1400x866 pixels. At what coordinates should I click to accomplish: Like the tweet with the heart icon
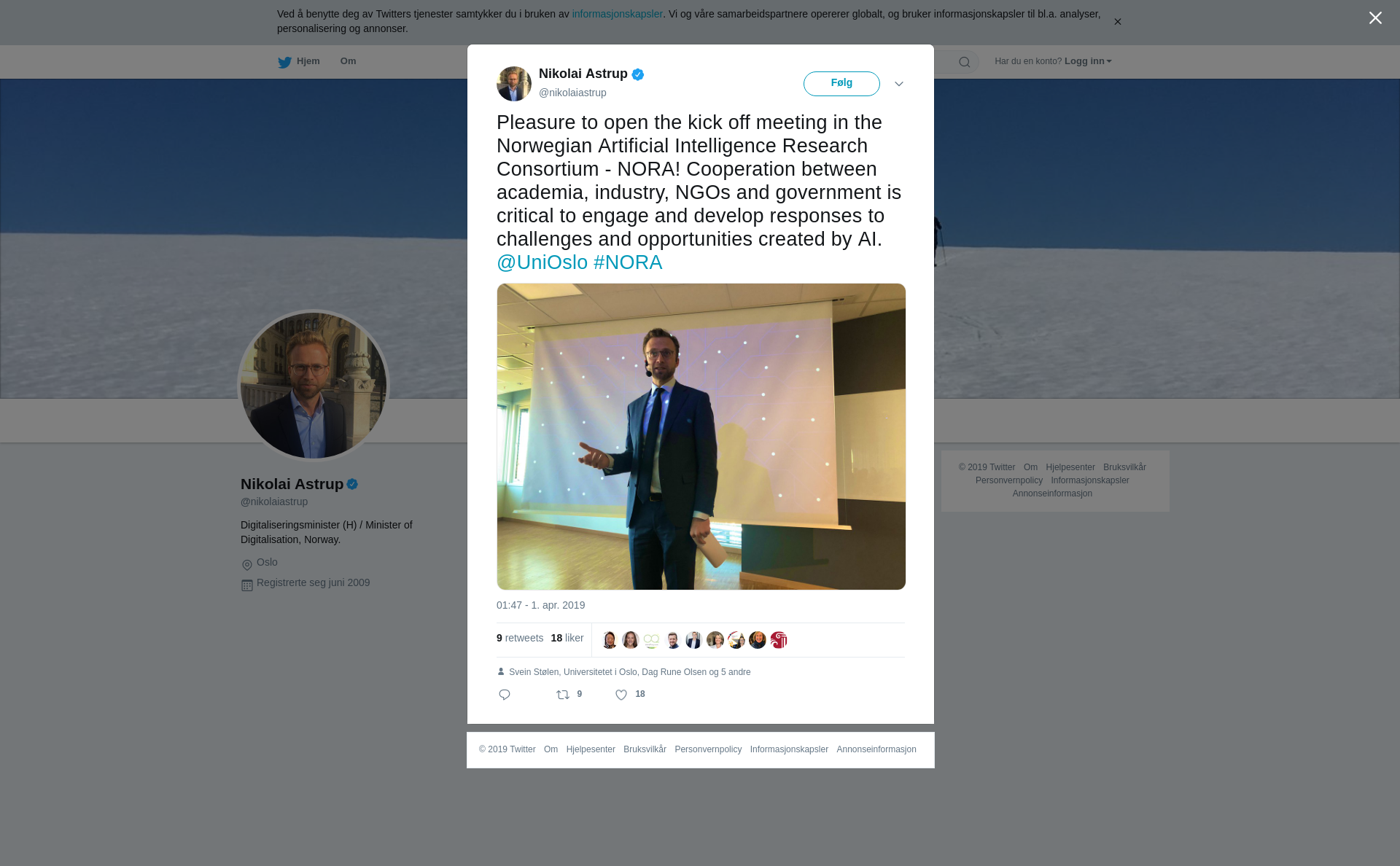(x=621, y=695)
